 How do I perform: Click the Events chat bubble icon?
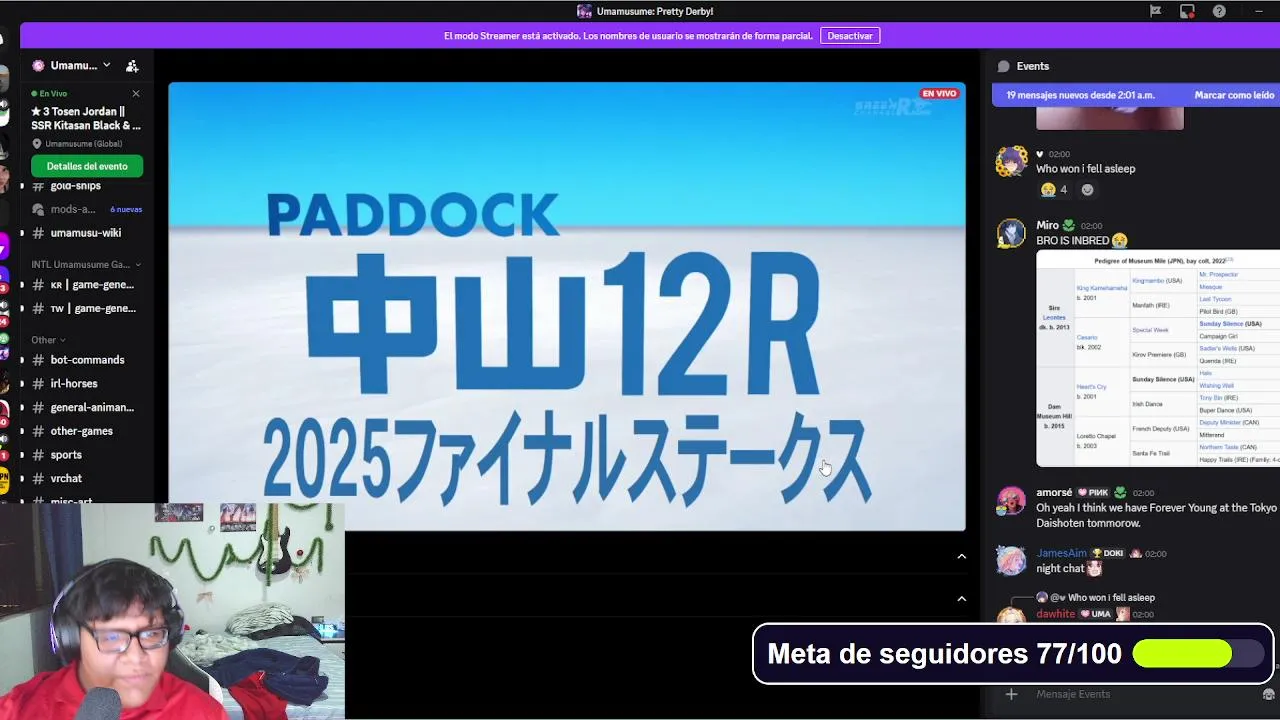[1003, 66]
